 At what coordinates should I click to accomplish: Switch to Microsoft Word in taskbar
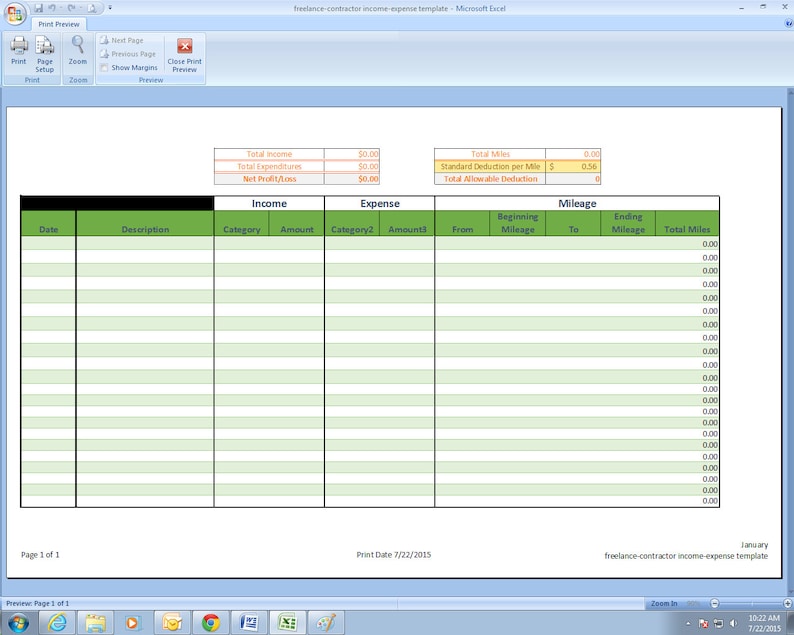249,622
